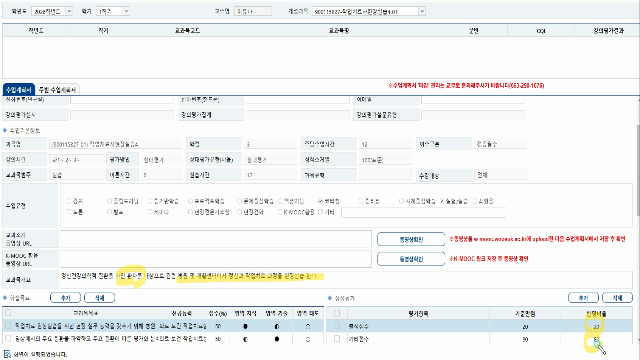Click the 교과목코드 column header

(187, 31)
